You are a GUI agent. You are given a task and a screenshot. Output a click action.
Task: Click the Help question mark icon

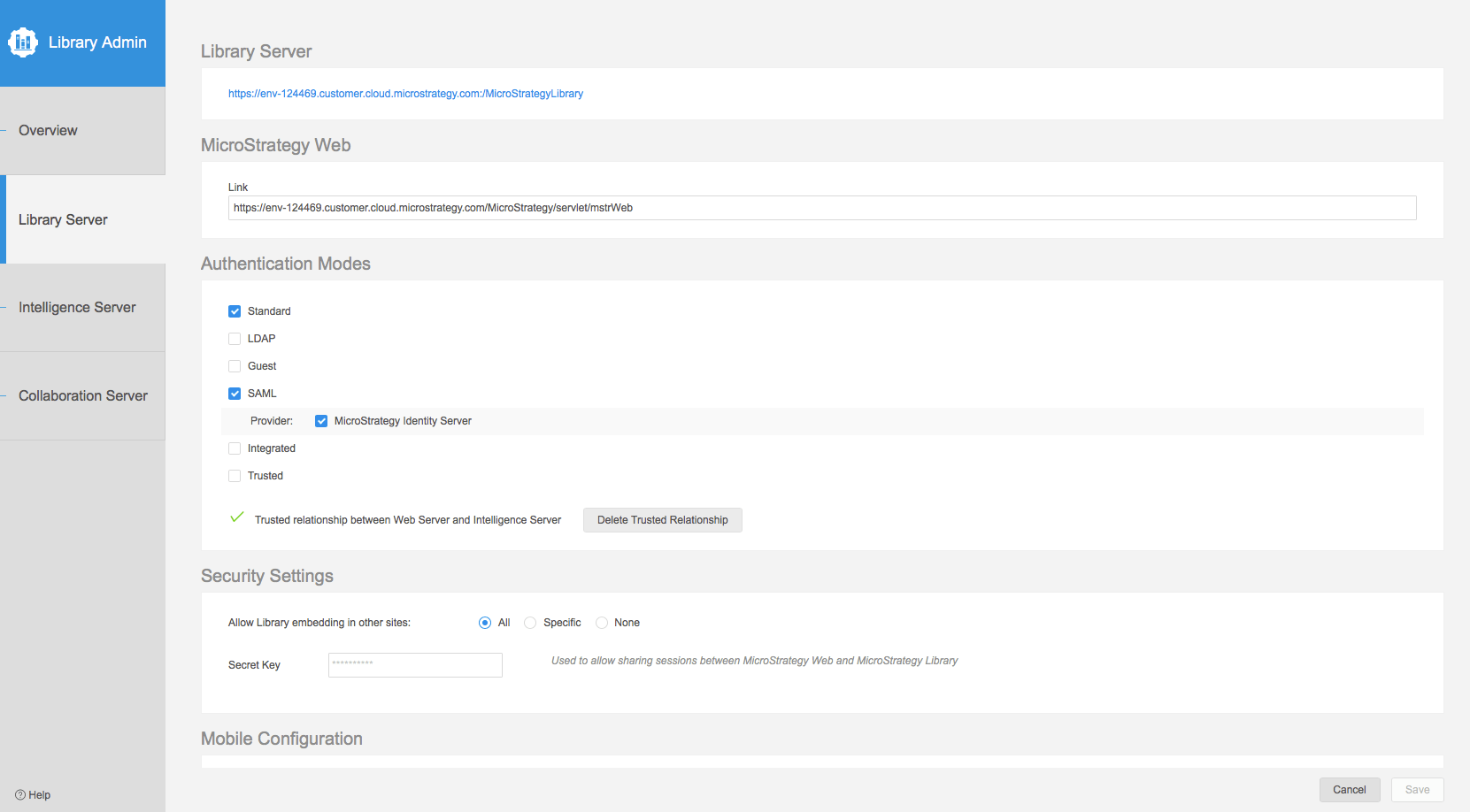pos(20,794)
